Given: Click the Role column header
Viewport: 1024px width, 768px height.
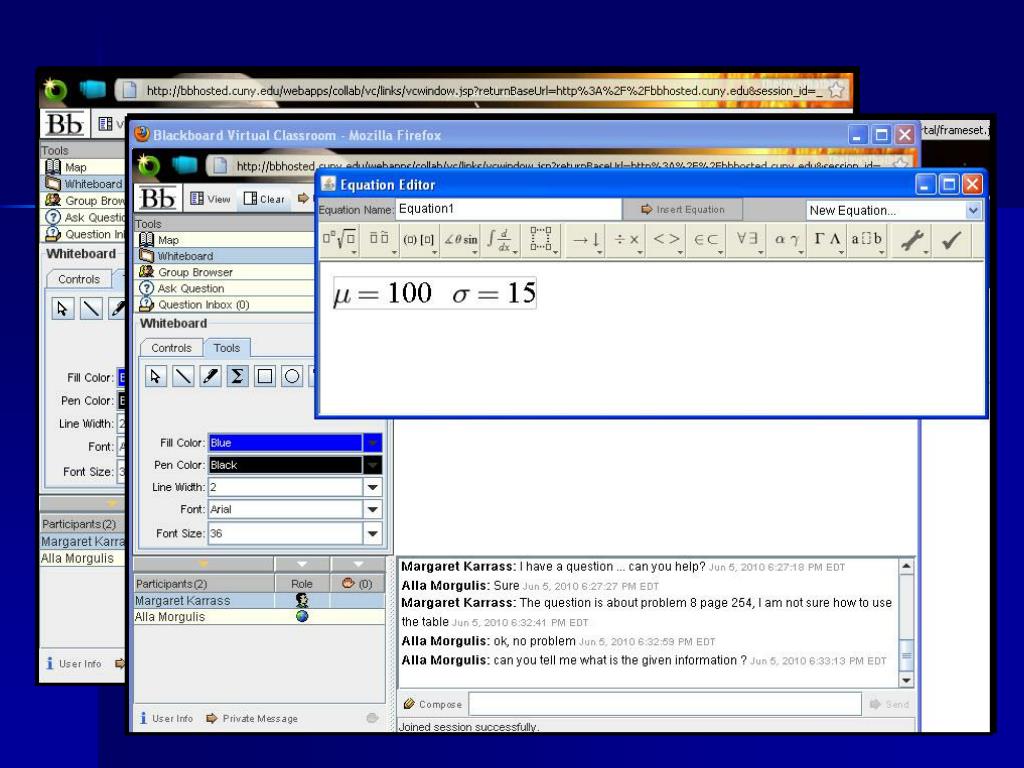Looking at the screenshot, I should (x=302, y=584).
